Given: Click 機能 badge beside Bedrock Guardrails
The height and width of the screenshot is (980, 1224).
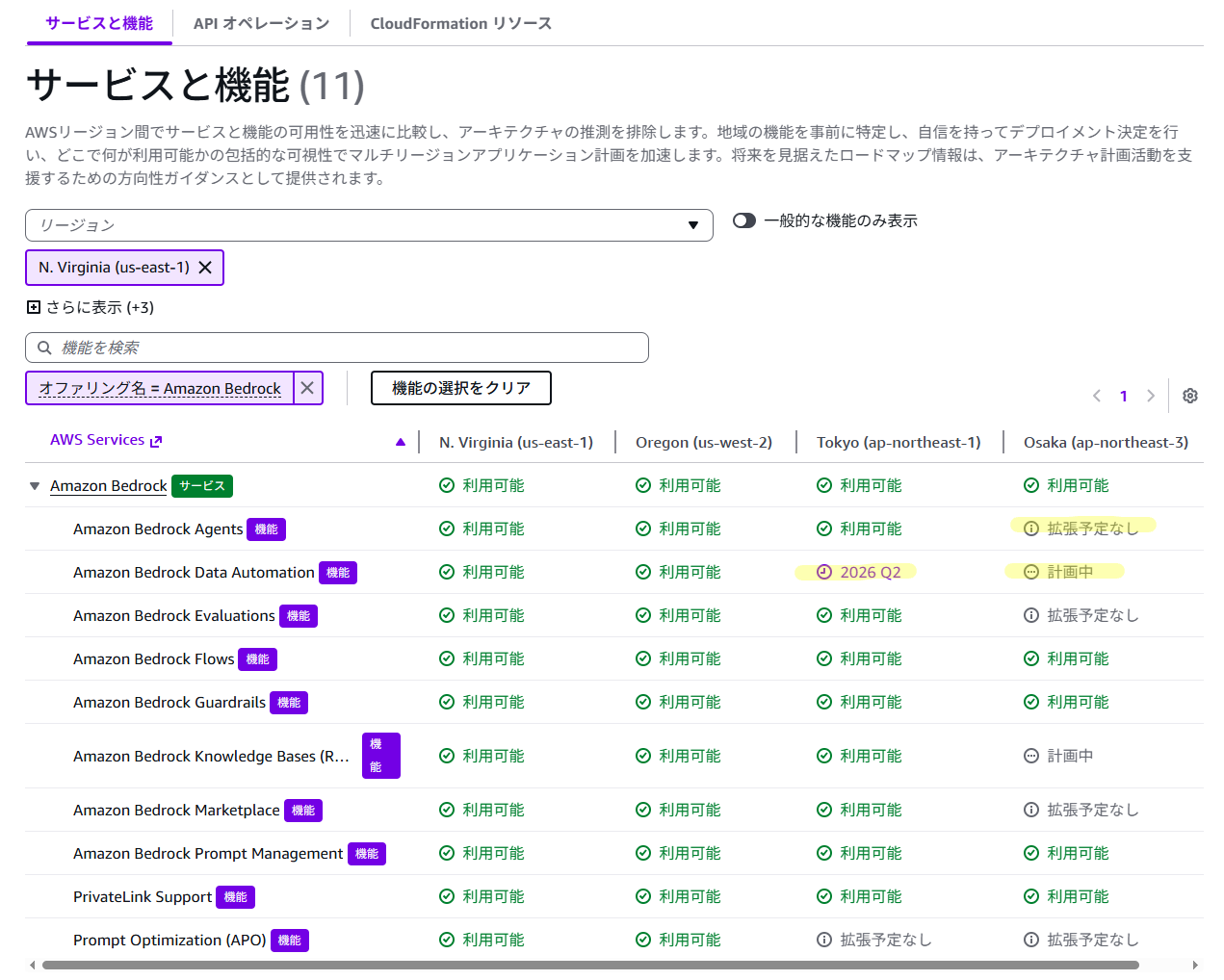Looking at the screenshot, I should point(289,703).
